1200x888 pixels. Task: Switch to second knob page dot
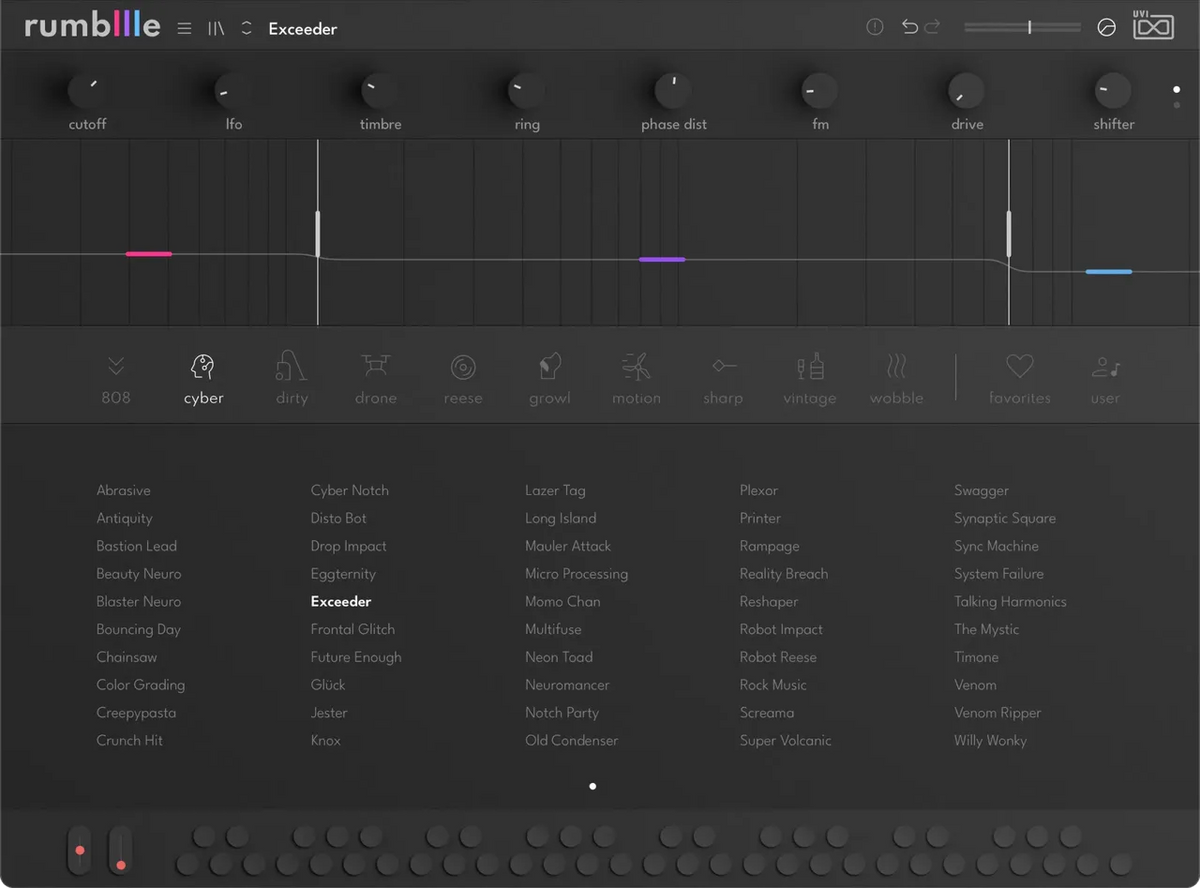(1177, 105)
